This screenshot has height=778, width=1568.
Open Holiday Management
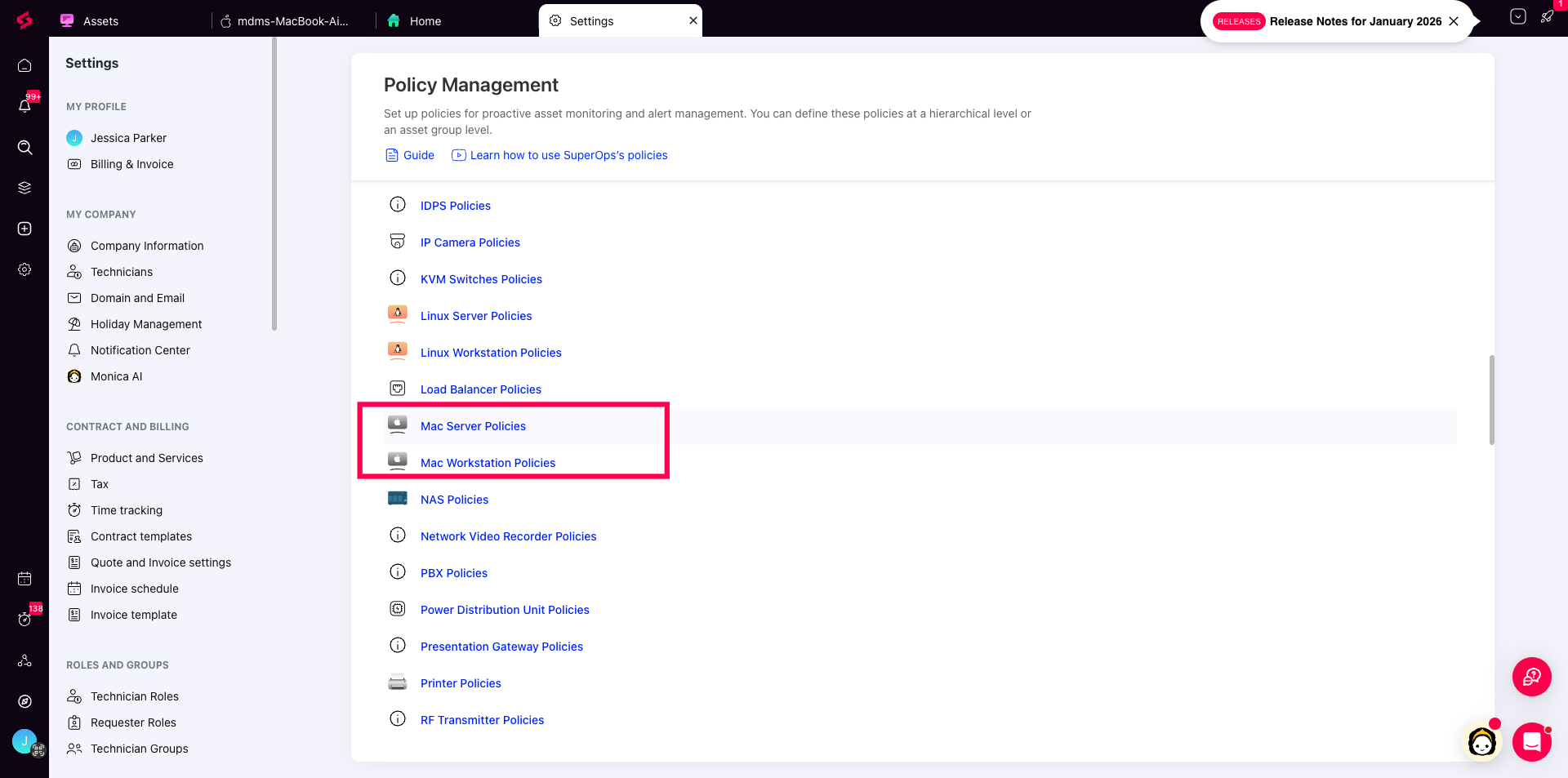click(146, 324)
